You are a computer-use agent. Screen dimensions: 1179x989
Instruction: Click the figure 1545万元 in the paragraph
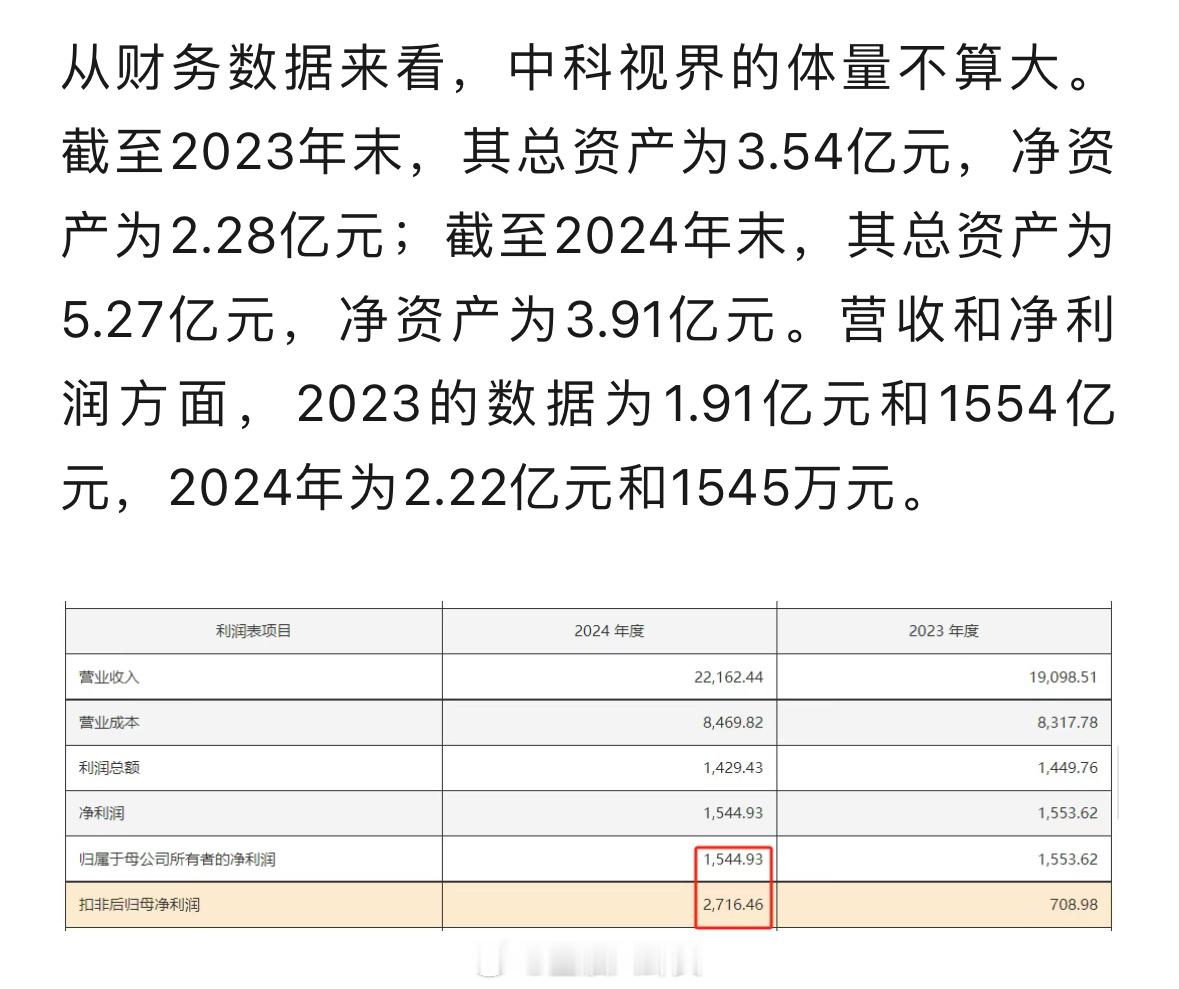click(782, 488)
